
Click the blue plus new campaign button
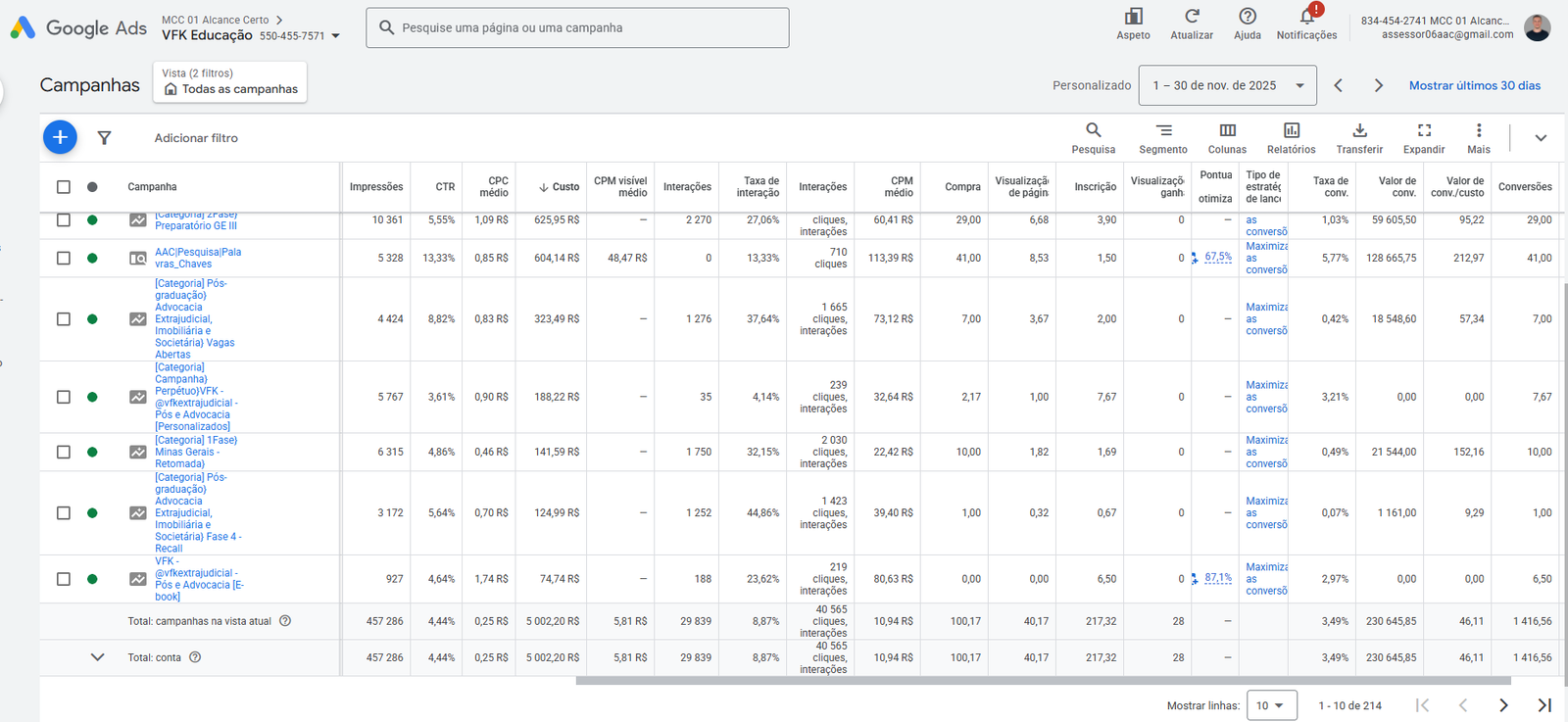[60, 137]
